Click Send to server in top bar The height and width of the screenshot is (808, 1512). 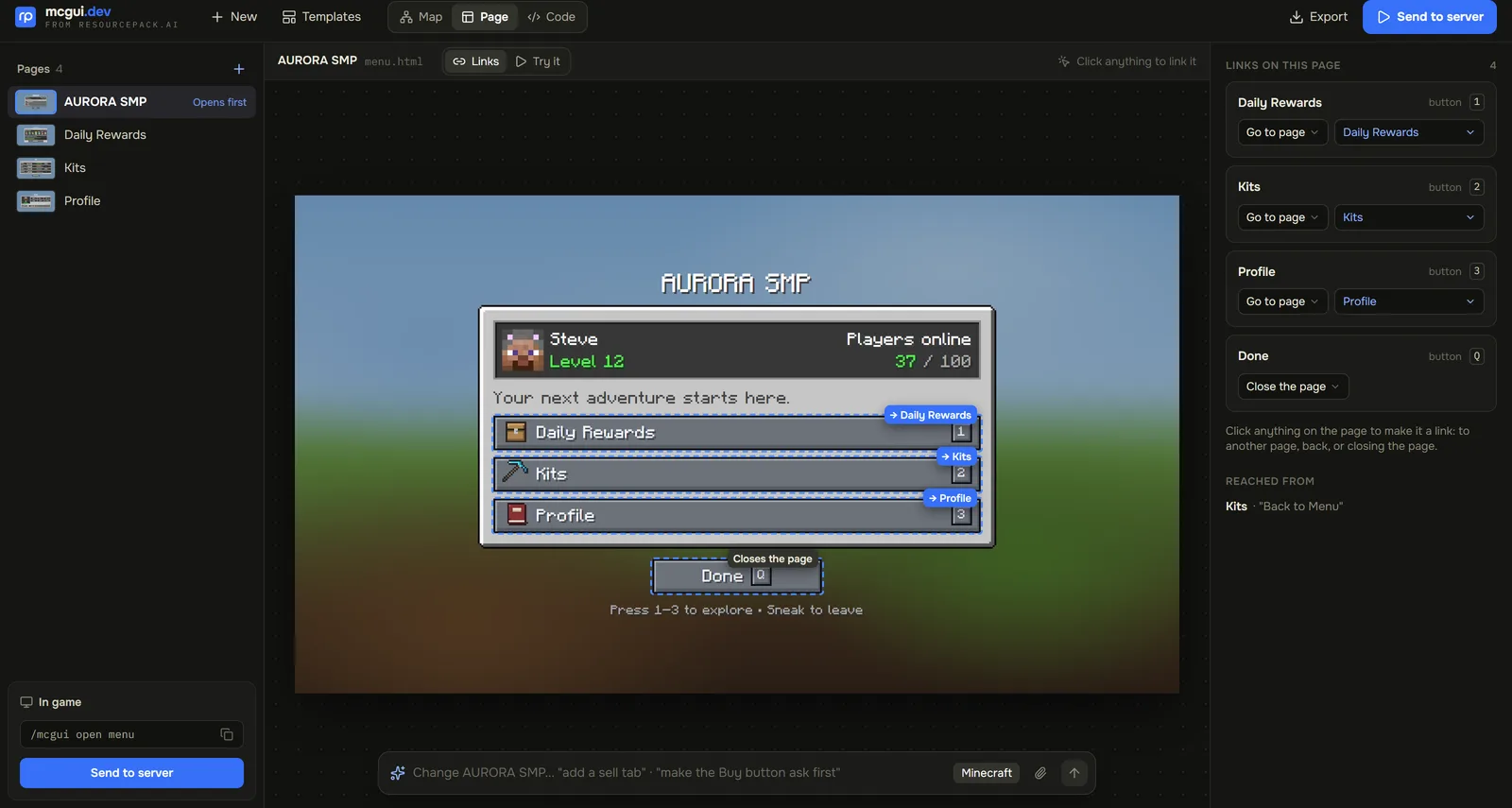[x=1430, y=17]
